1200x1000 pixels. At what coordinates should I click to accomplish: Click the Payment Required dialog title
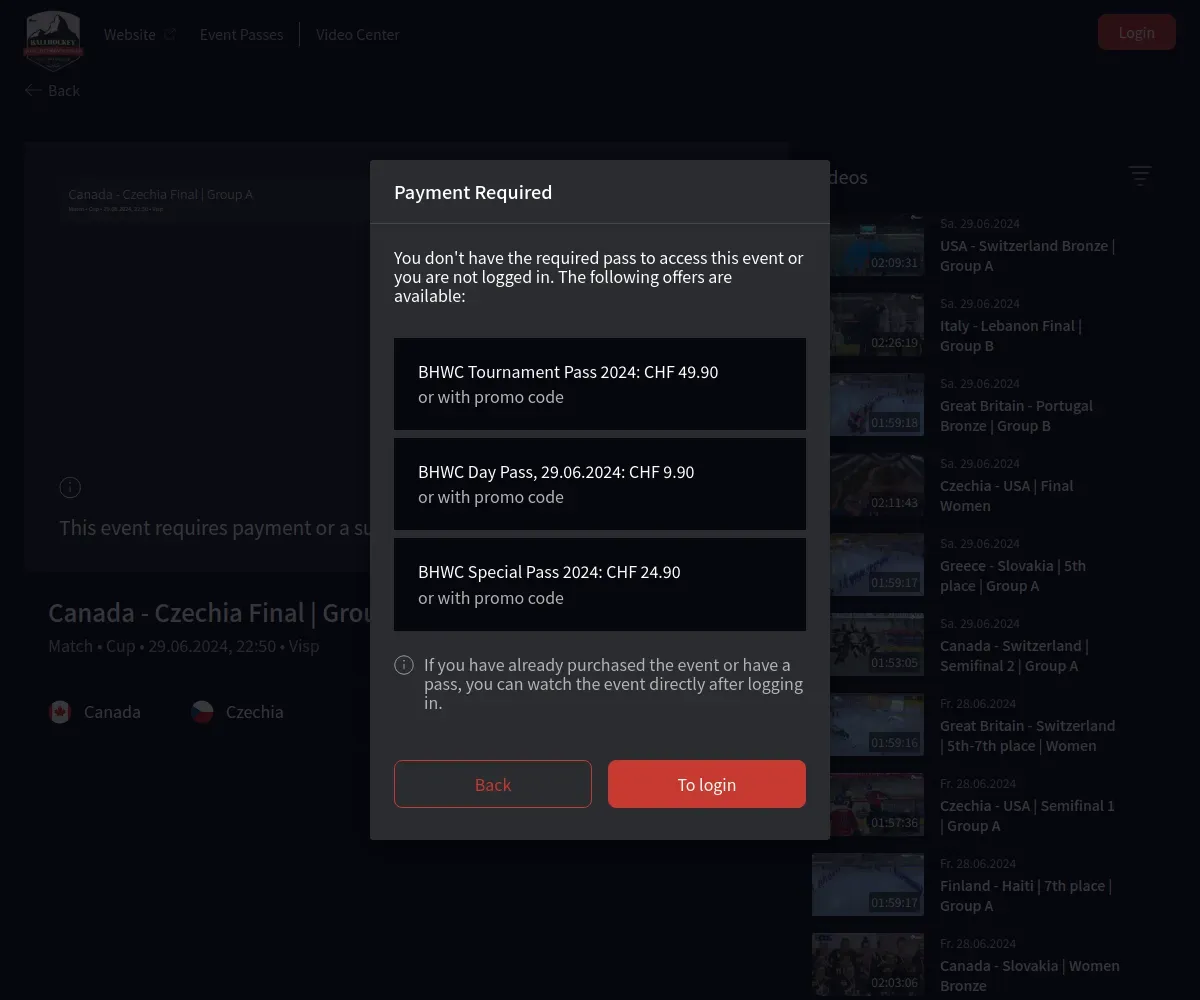pos(473,192)
